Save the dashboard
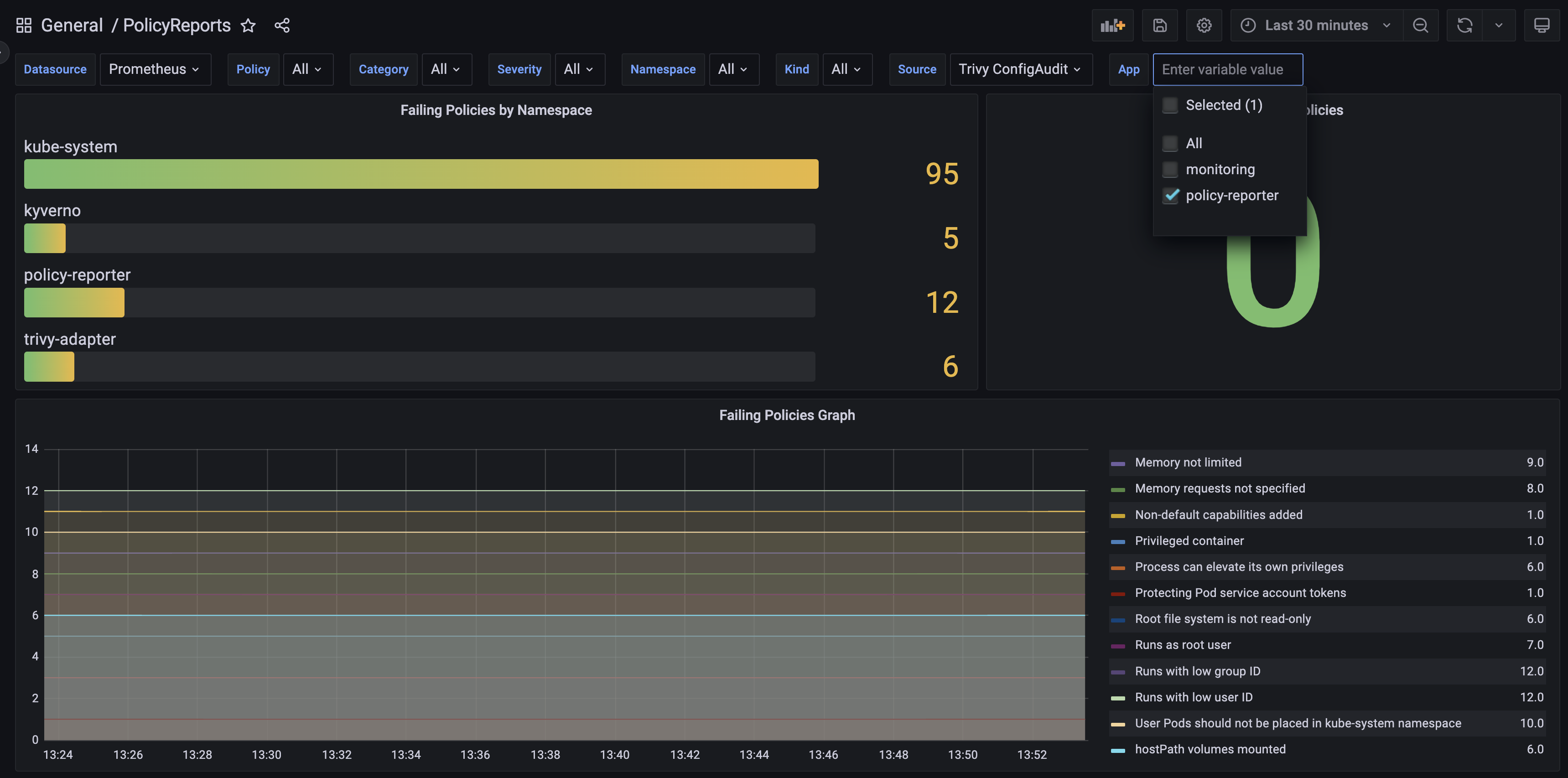Viewport: 1568px width, 778px height. [1159, 25]
